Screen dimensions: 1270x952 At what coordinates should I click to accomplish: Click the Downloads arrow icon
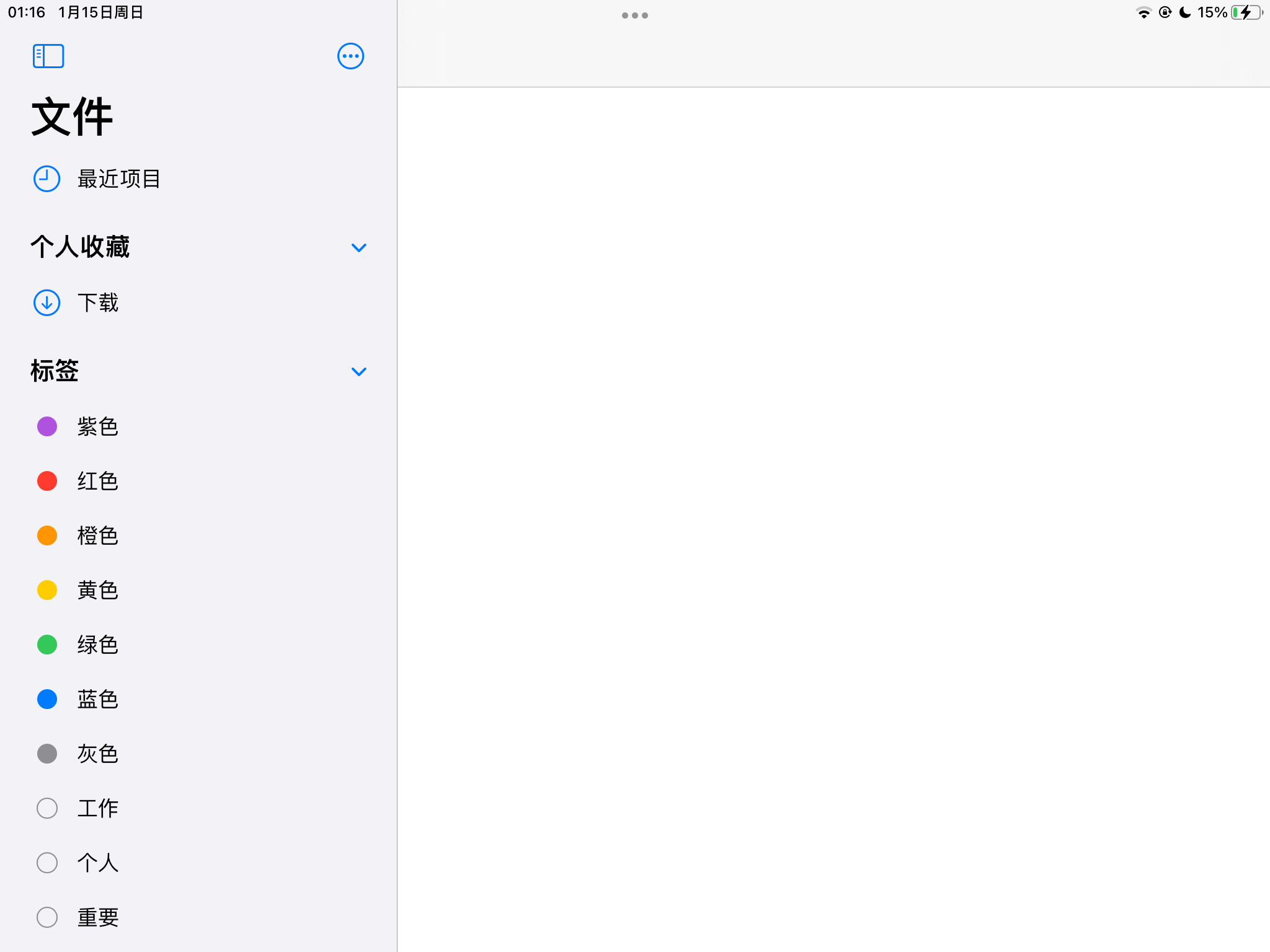47,302
